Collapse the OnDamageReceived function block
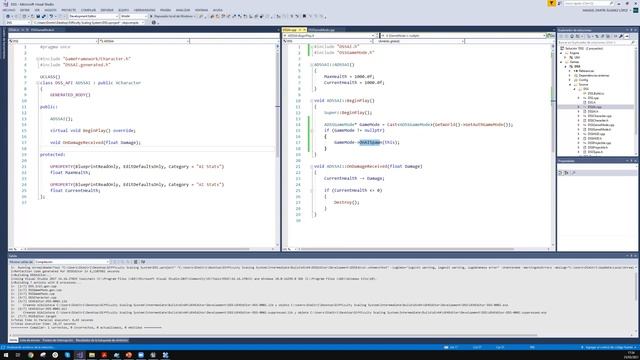640x360 pixels. point(311,167)
